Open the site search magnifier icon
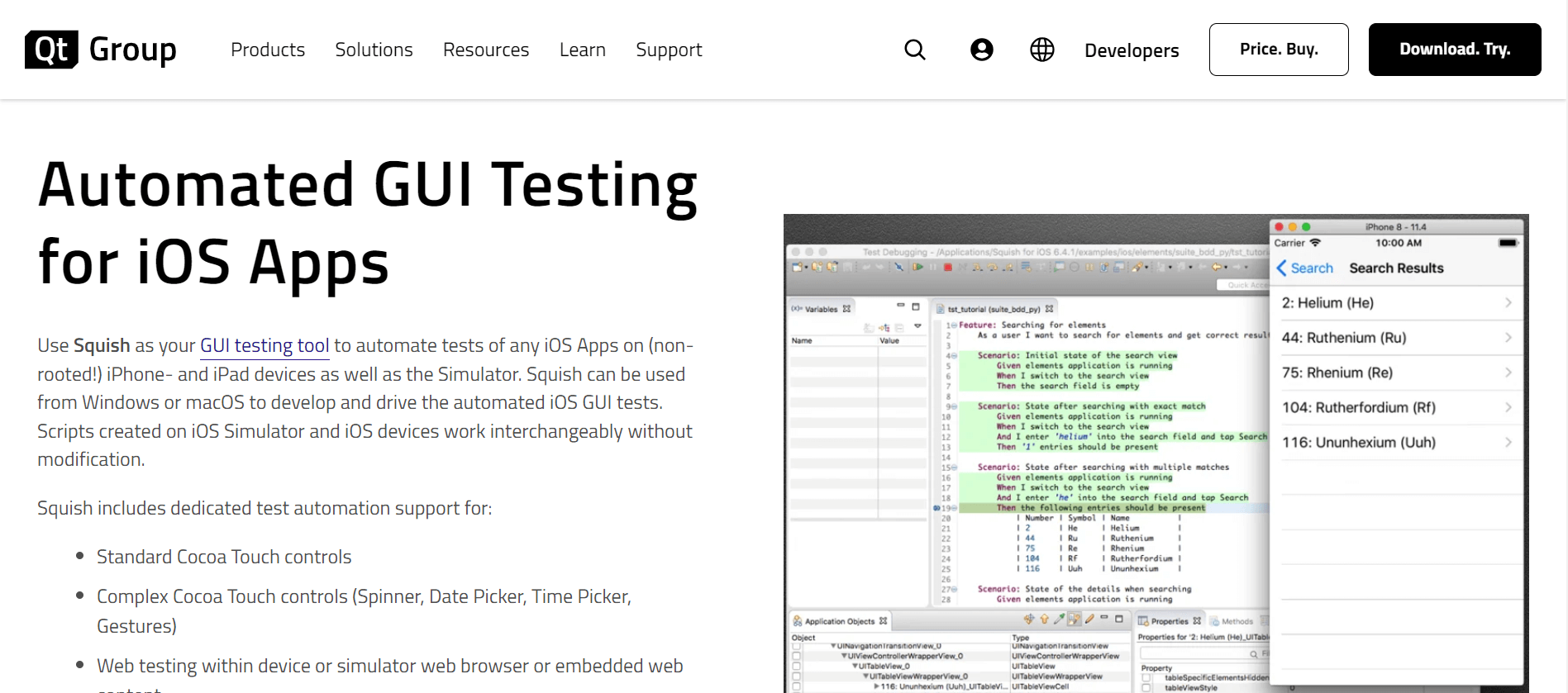The image size is (1568, 693). coord(915,50)
